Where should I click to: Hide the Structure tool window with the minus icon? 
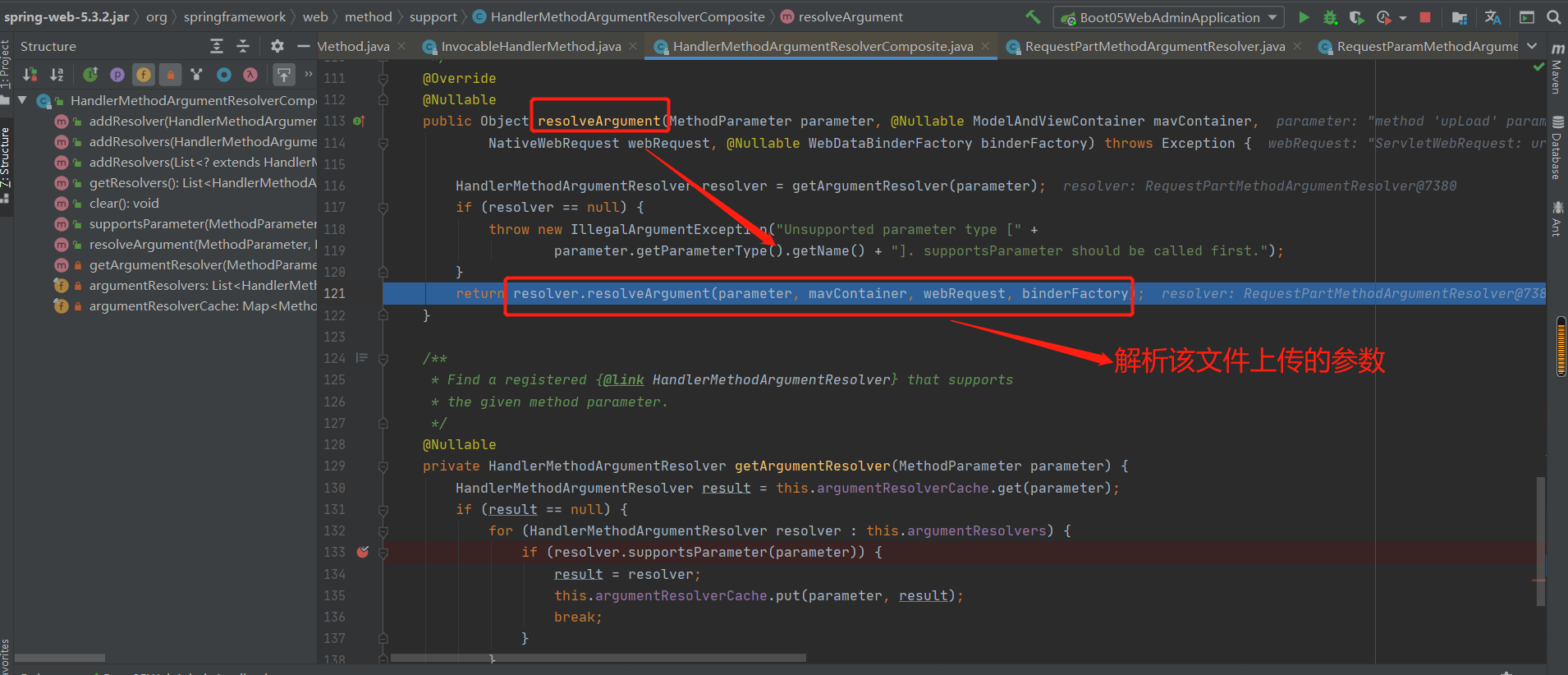click(x=303, y=47)
